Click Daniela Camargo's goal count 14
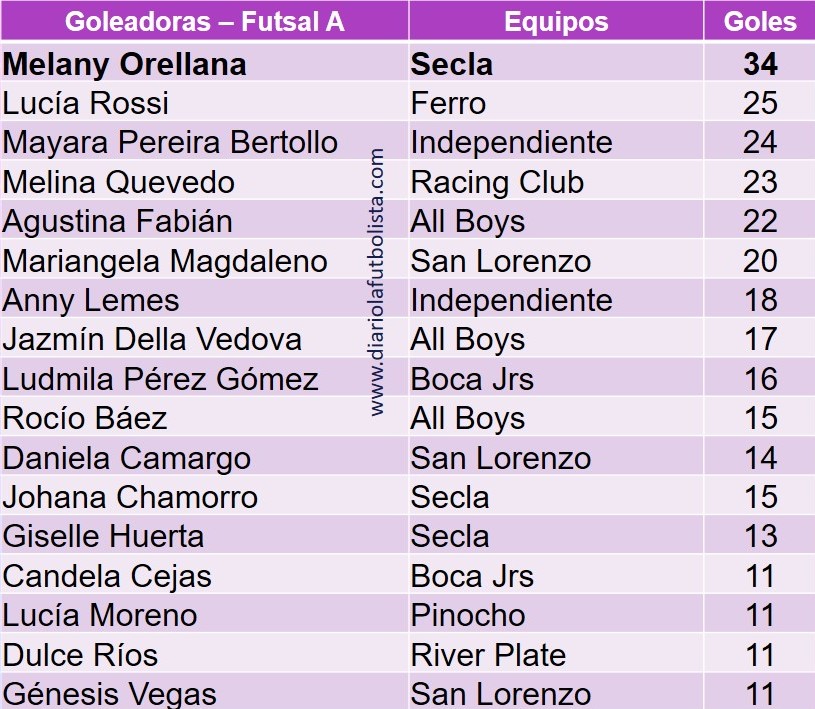Screen dimensions: 815x709 click(x=760, y=458)
